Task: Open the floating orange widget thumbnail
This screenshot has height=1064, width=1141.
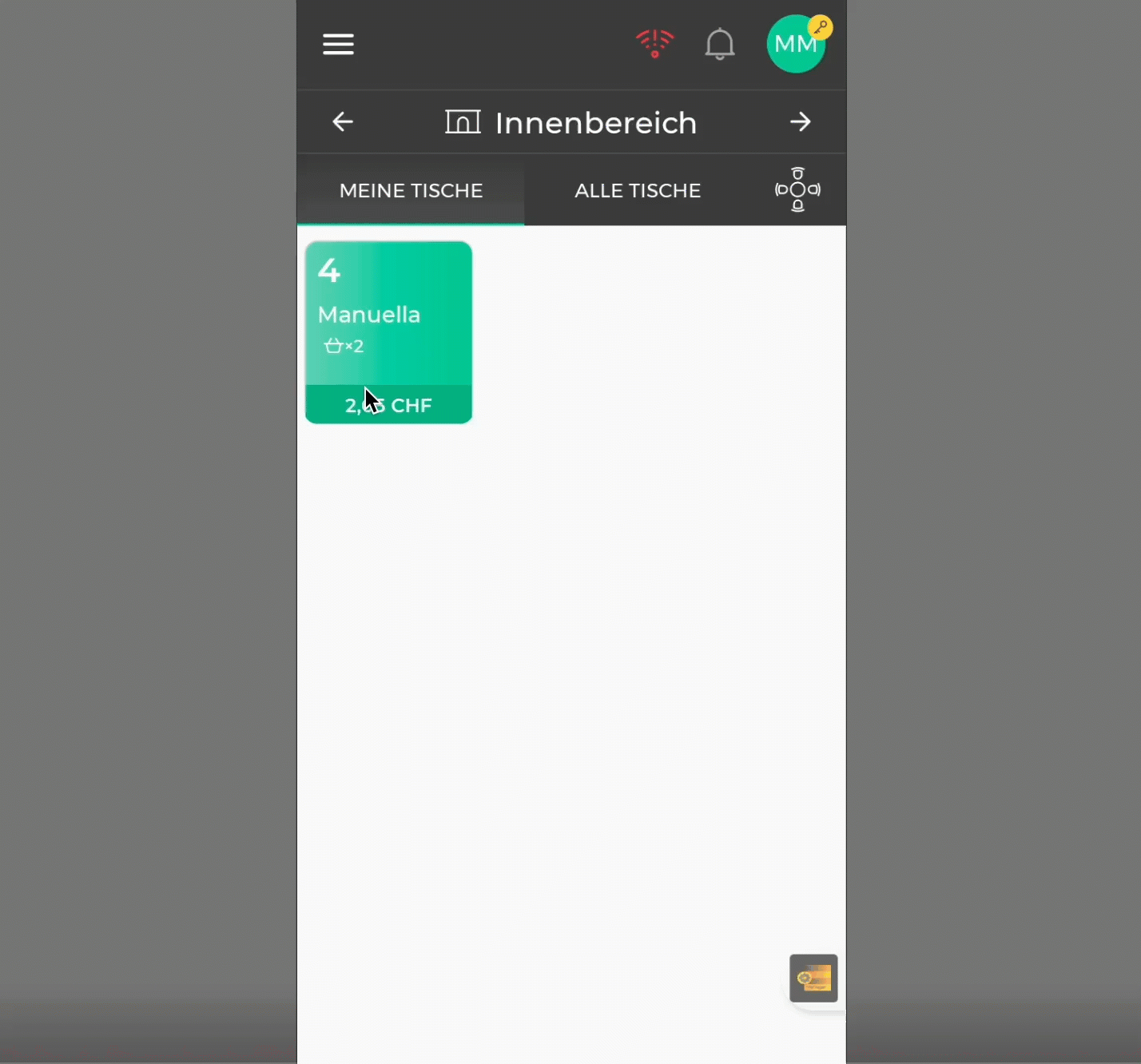Action: (x=813, y=978)
